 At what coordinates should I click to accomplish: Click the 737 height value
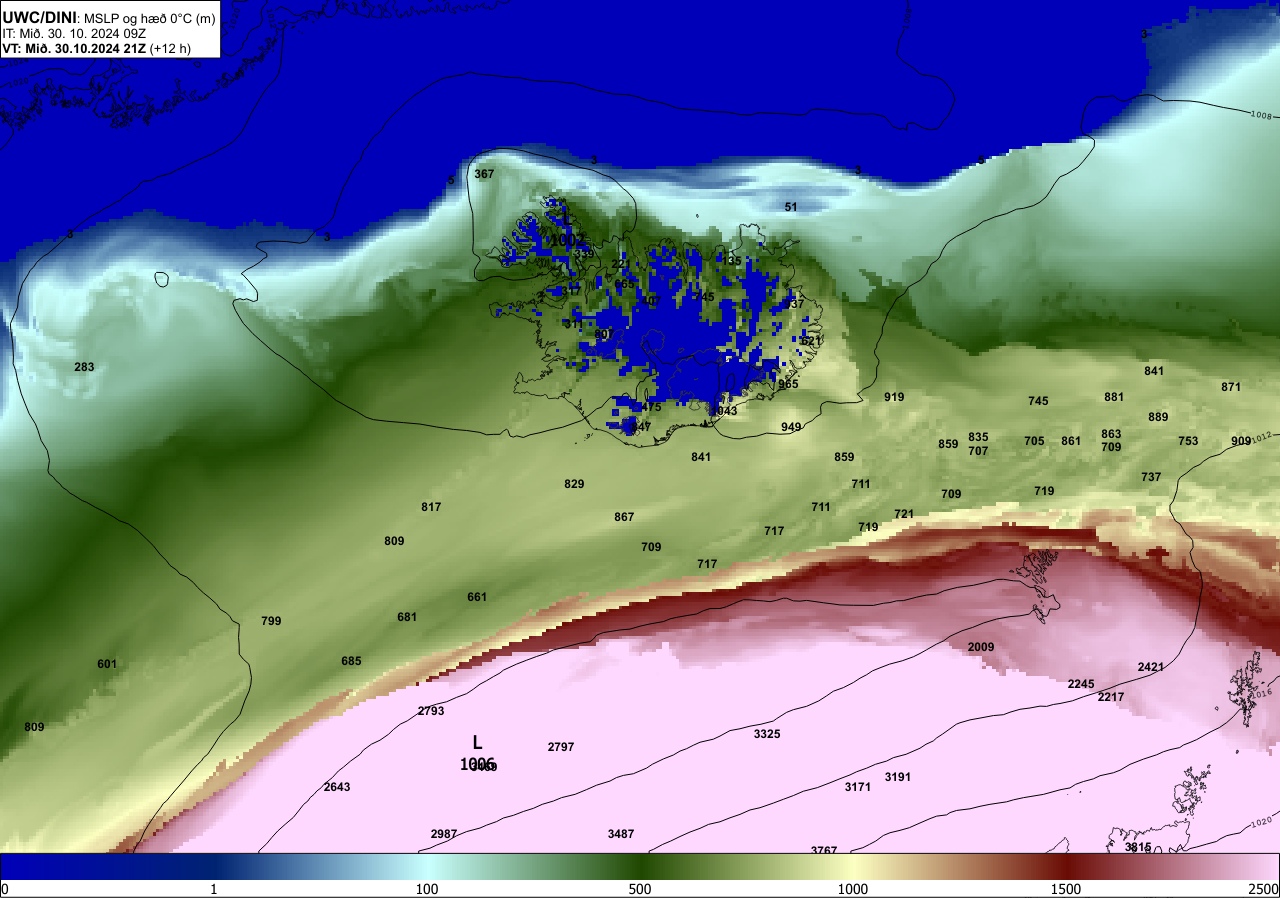pyautogui.click(x=1151, y=477)
